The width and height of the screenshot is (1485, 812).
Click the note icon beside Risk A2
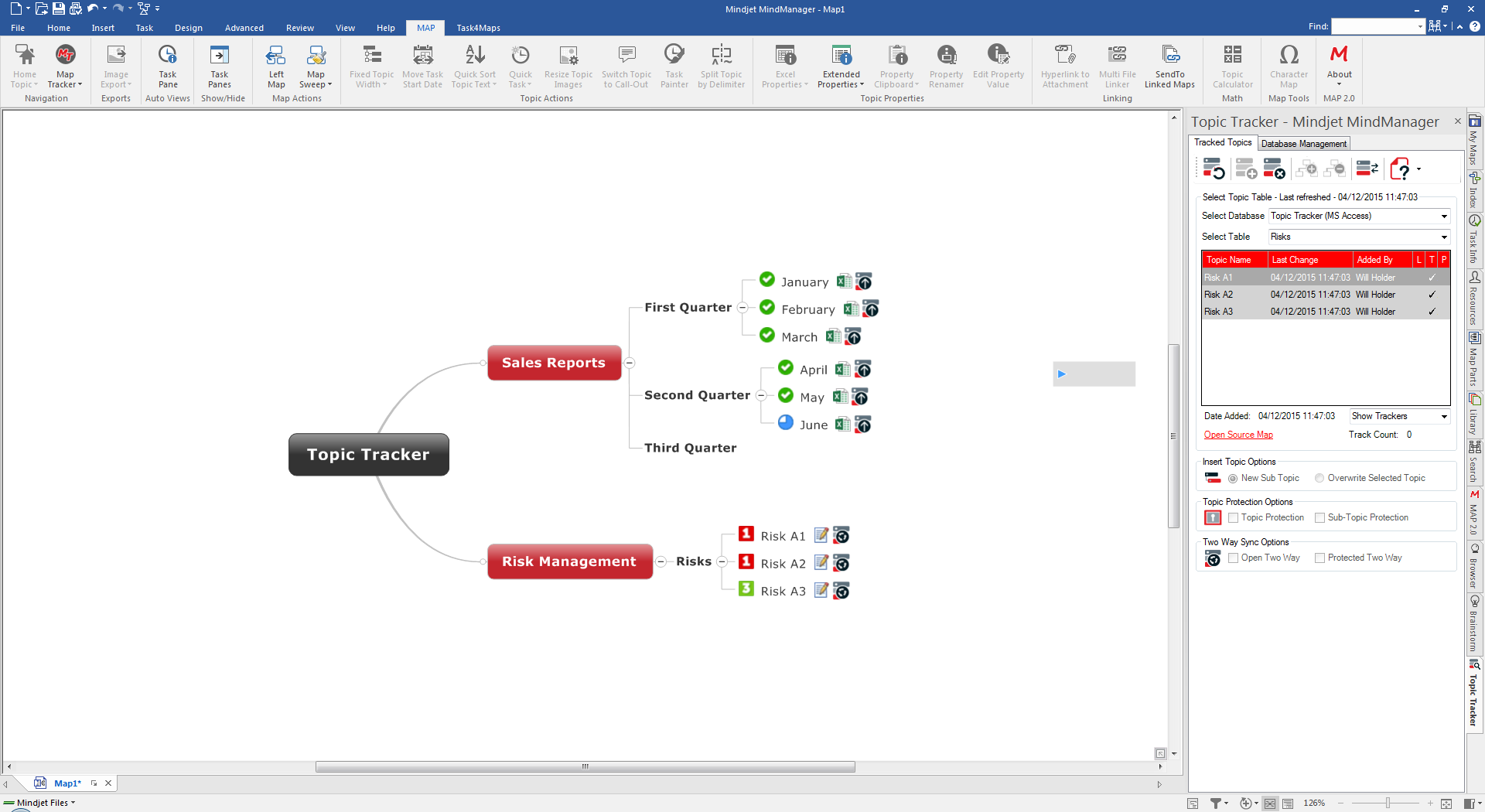[821, 563]
